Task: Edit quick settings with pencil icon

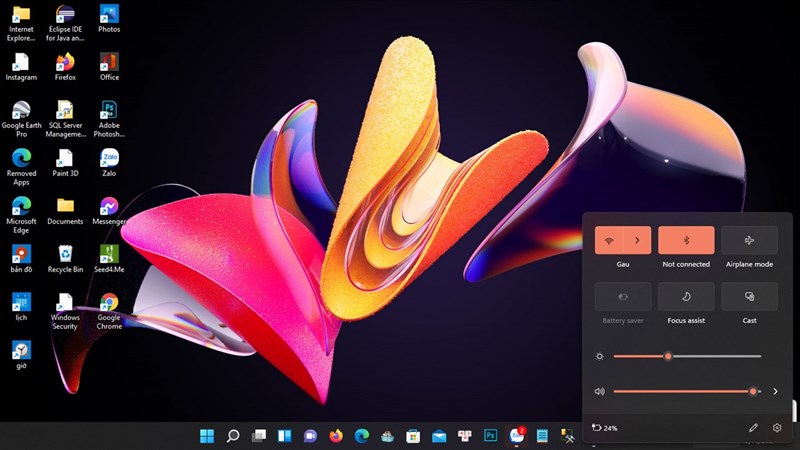Action: point(754,428)
